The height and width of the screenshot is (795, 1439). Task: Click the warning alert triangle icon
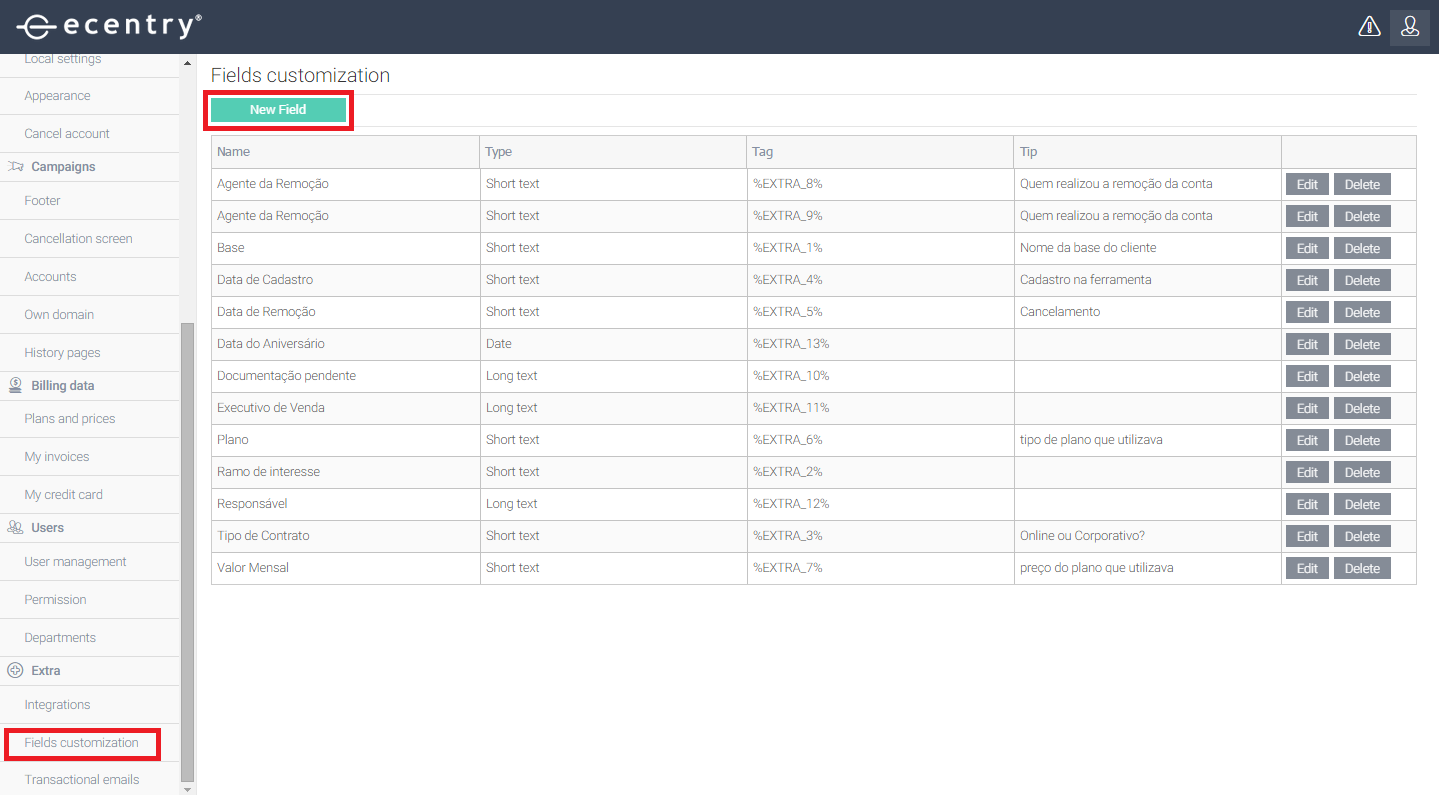[x=1369, y=27]
